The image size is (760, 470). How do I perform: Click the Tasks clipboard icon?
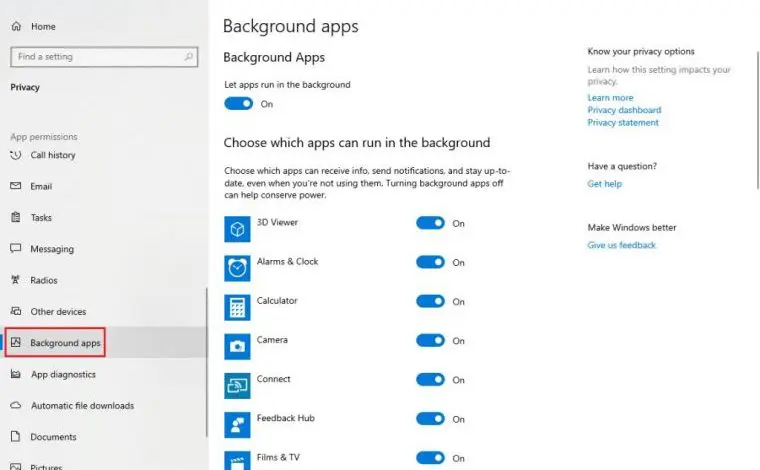click(16, 218)
